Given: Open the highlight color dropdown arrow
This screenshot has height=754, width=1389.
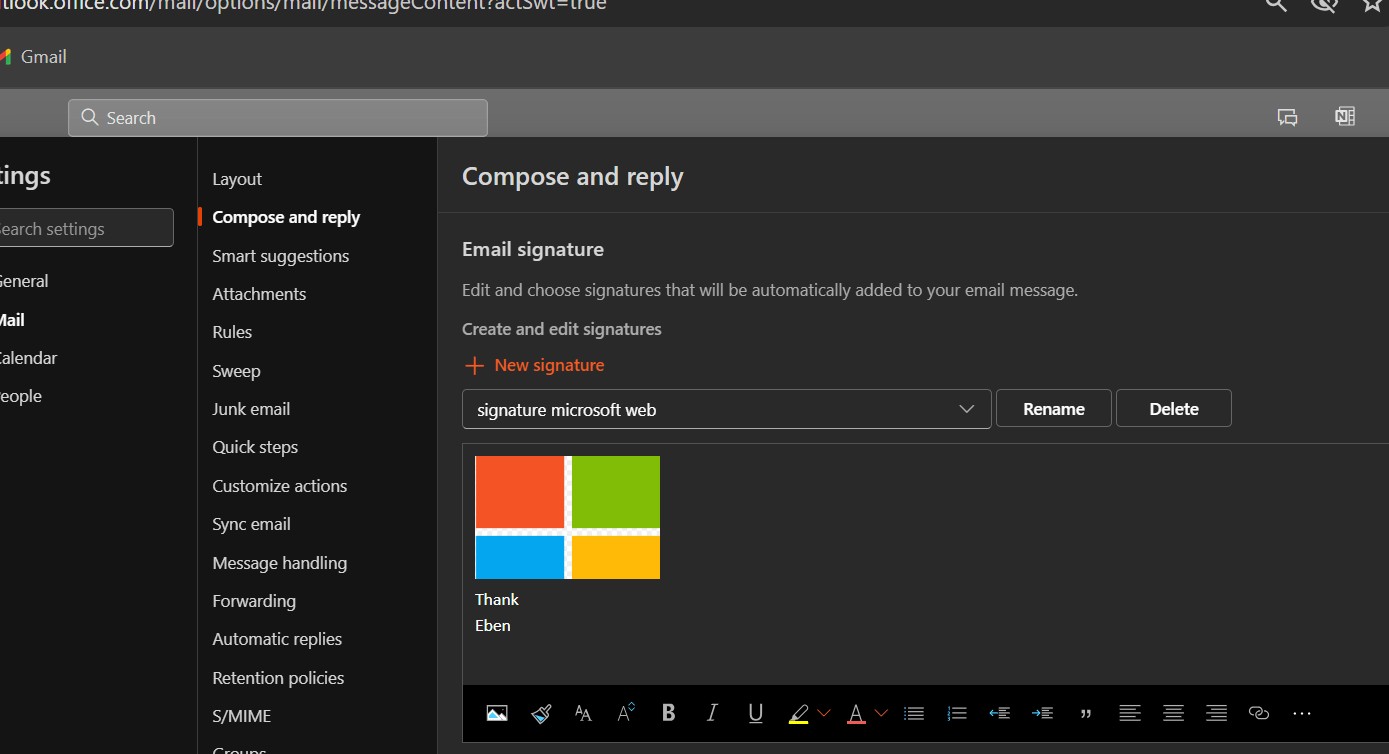Looking at the screenshot, I should [824, 713].
